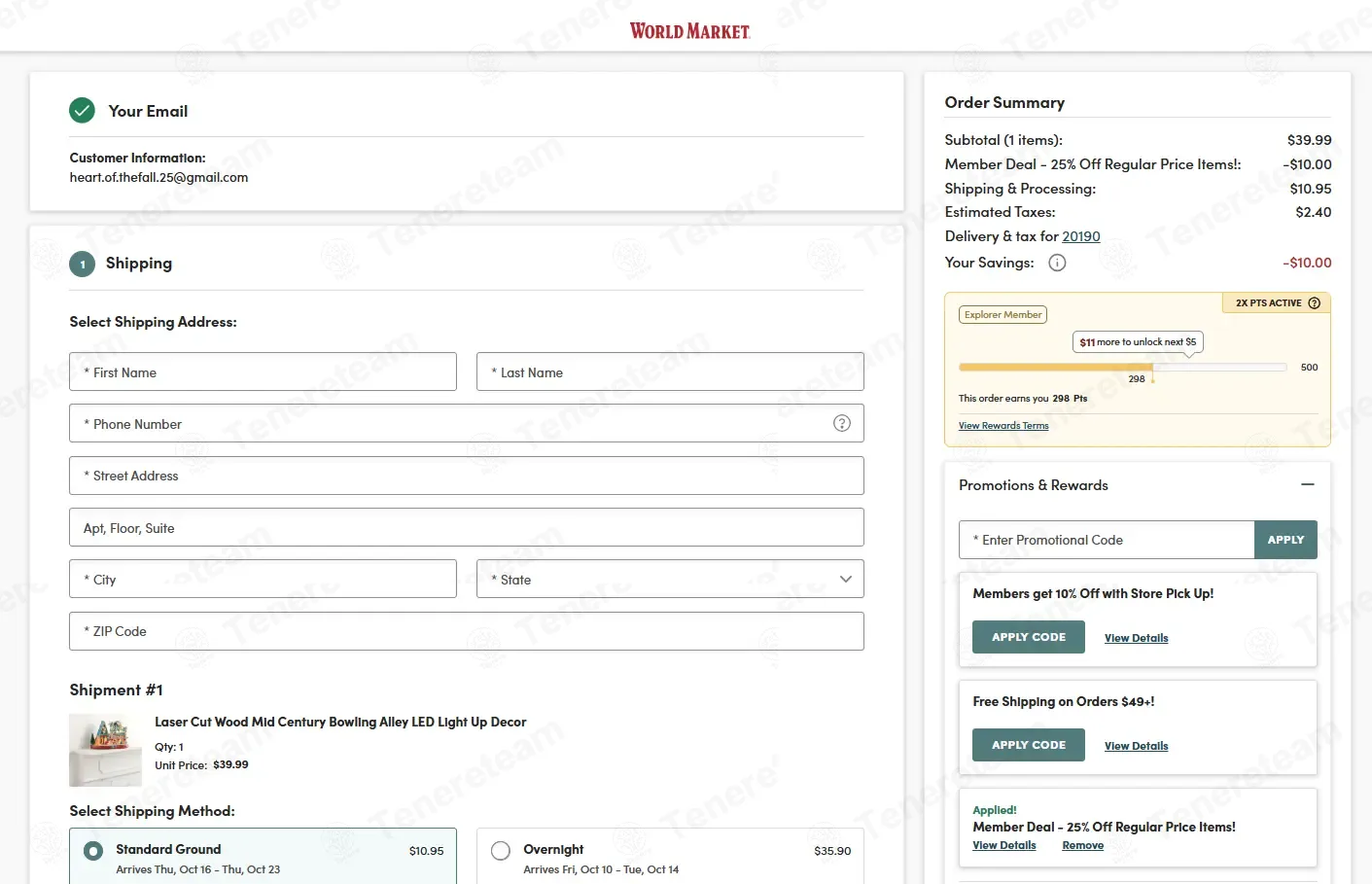Show Your Savings info icon
Image resolution: width=1372 pixels, height=884 pixels.
click(x=1057, y=263)
